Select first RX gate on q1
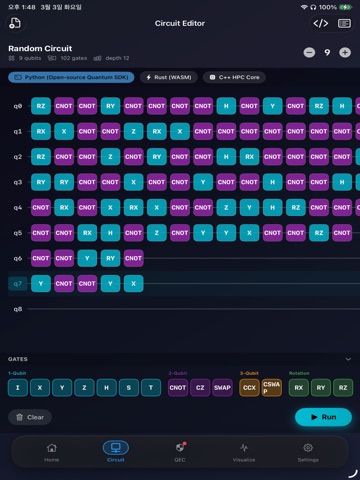Screen dimensions: 360x480 click(x=41, y=131)
